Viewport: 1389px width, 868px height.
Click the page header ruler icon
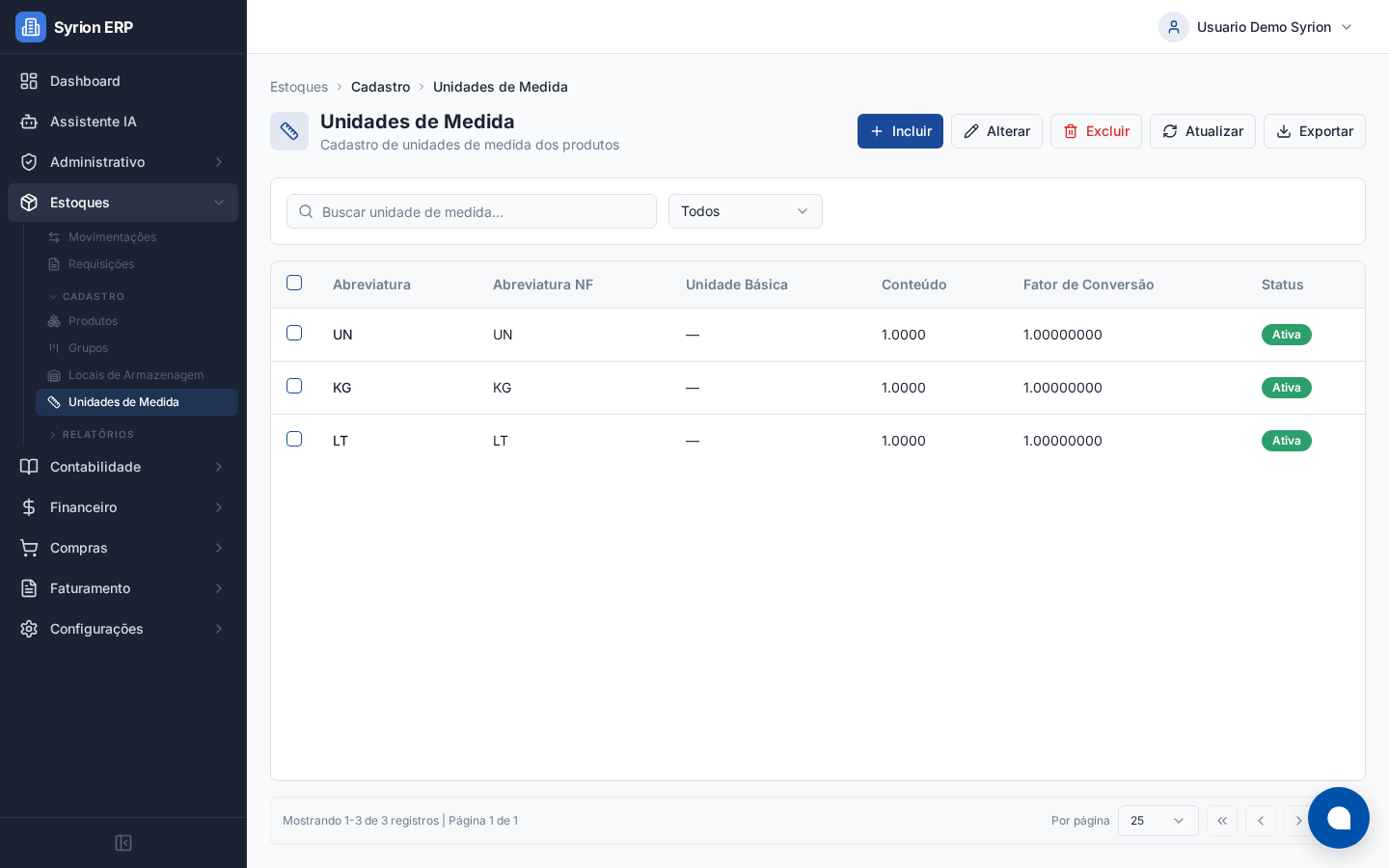[289, 131]
